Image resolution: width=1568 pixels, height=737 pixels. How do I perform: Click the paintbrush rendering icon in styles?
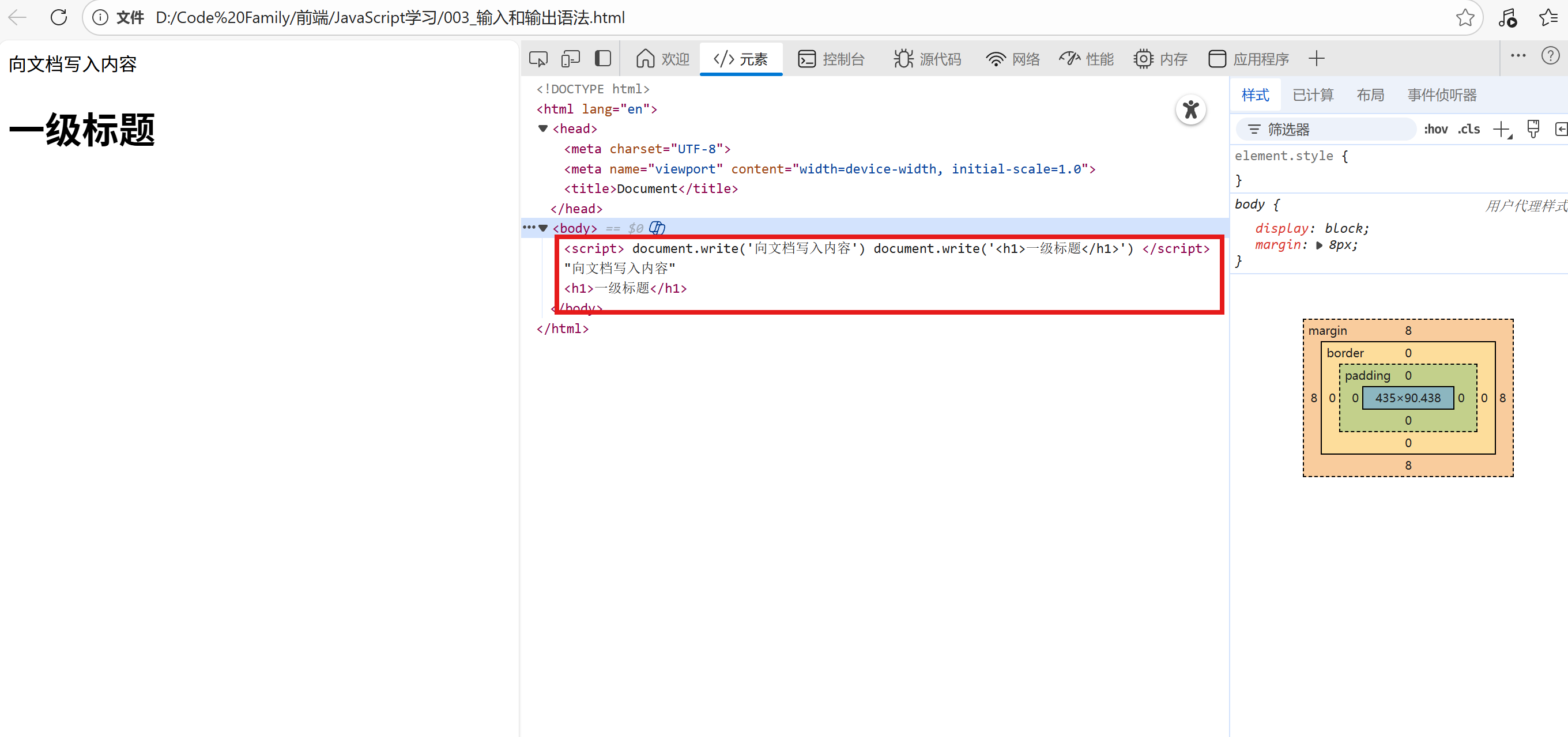click(x=1533, y=129)
